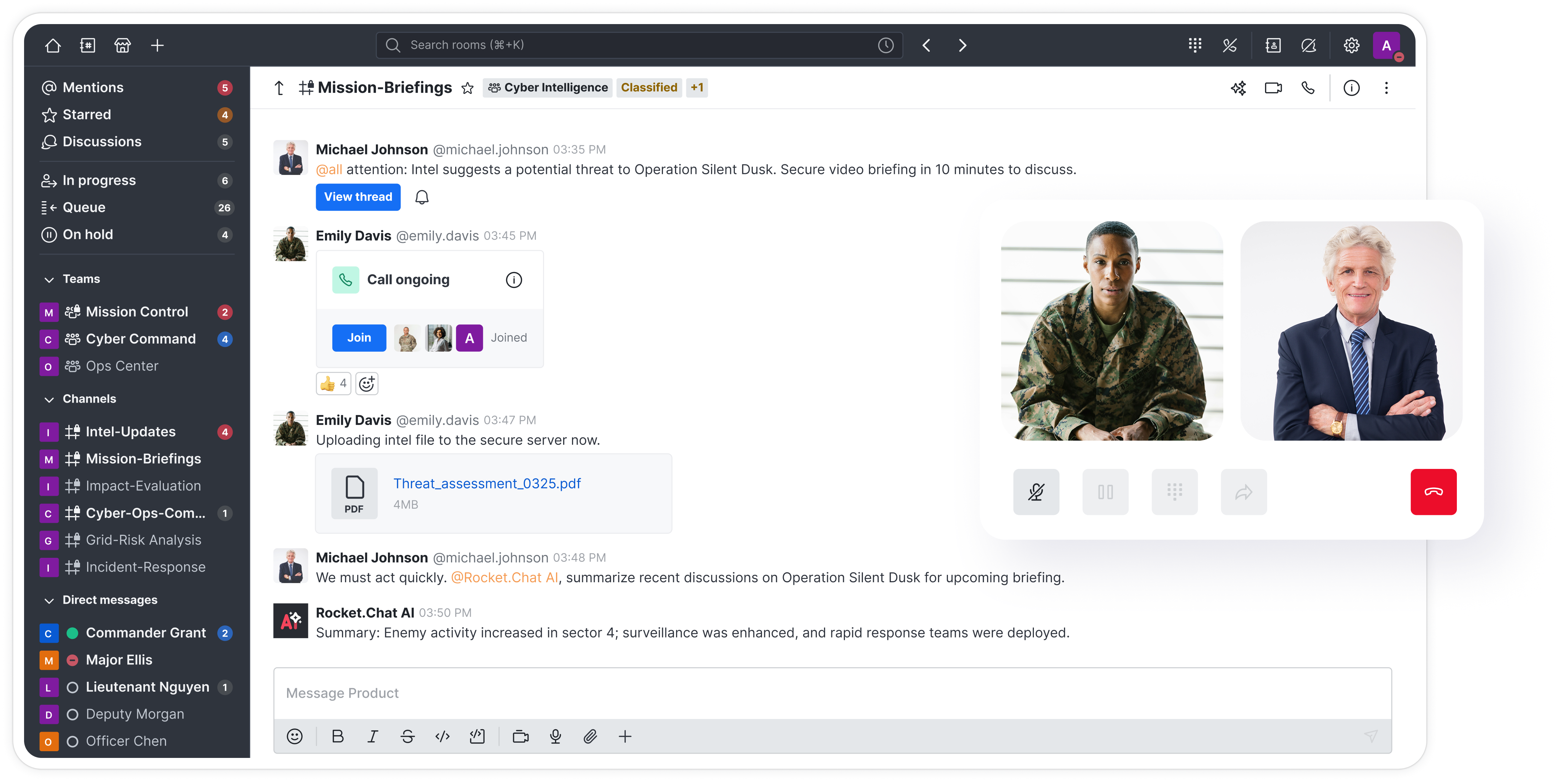This screenshot has width=1568, height=782.
Task: Click the AI sparkle actions icon
Action: [x=1238, y=88]
